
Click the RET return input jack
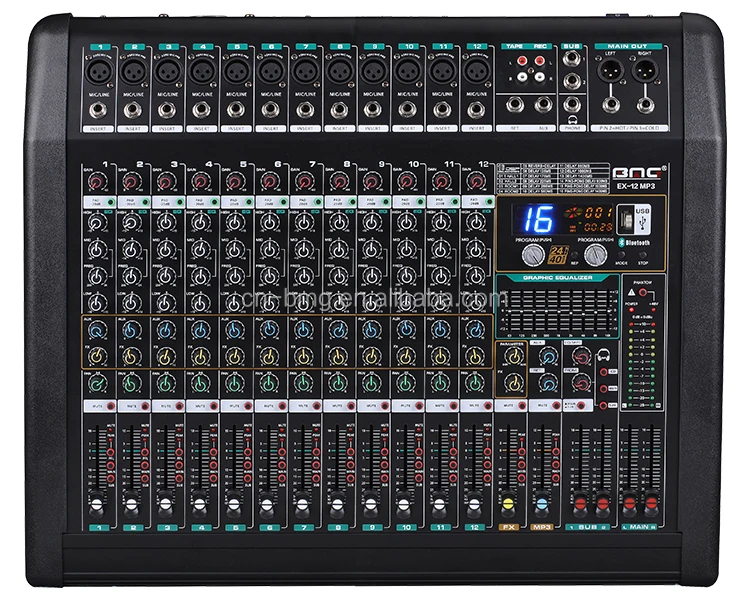point(515,104)
